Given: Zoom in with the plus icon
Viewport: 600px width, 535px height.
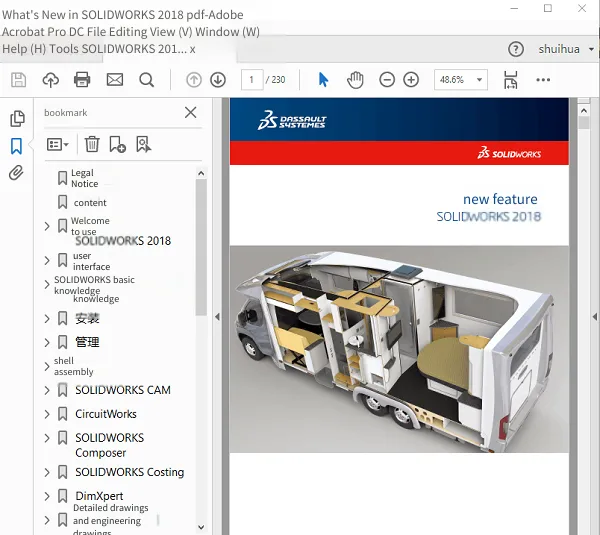Looking at the screenshot, I should 411,80.
